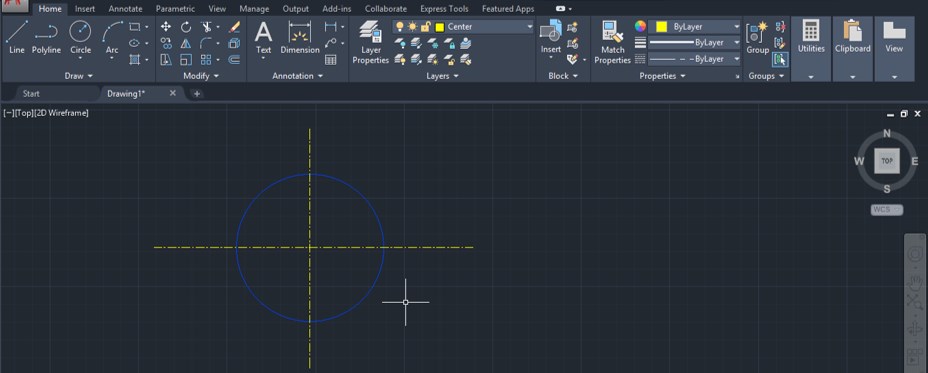Toggle layer on/off lightbulb for Center layer
Screen dimensions: 928x373
(x=399, y=27)
